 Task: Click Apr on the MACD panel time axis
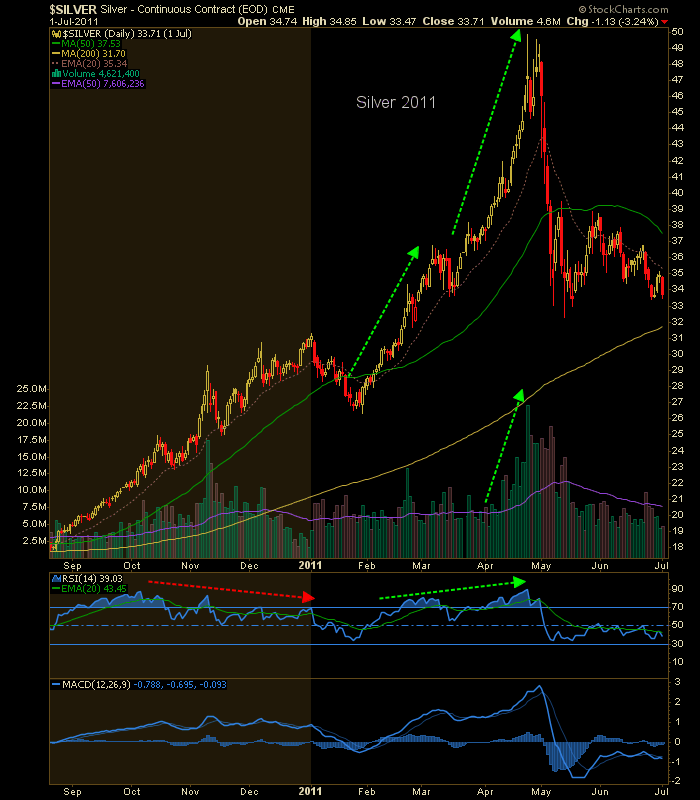[485, 791]
